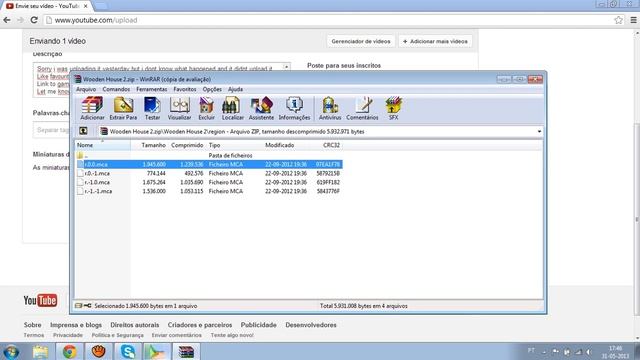Click the Extrair Para toolbar icon
Viewport: 640px width, 360px height.
click(123, 108)
